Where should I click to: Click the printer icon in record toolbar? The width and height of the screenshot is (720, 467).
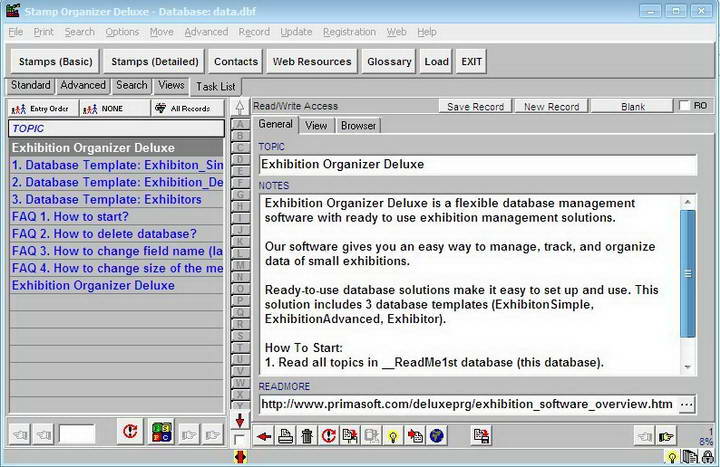[x=285, y=436]
